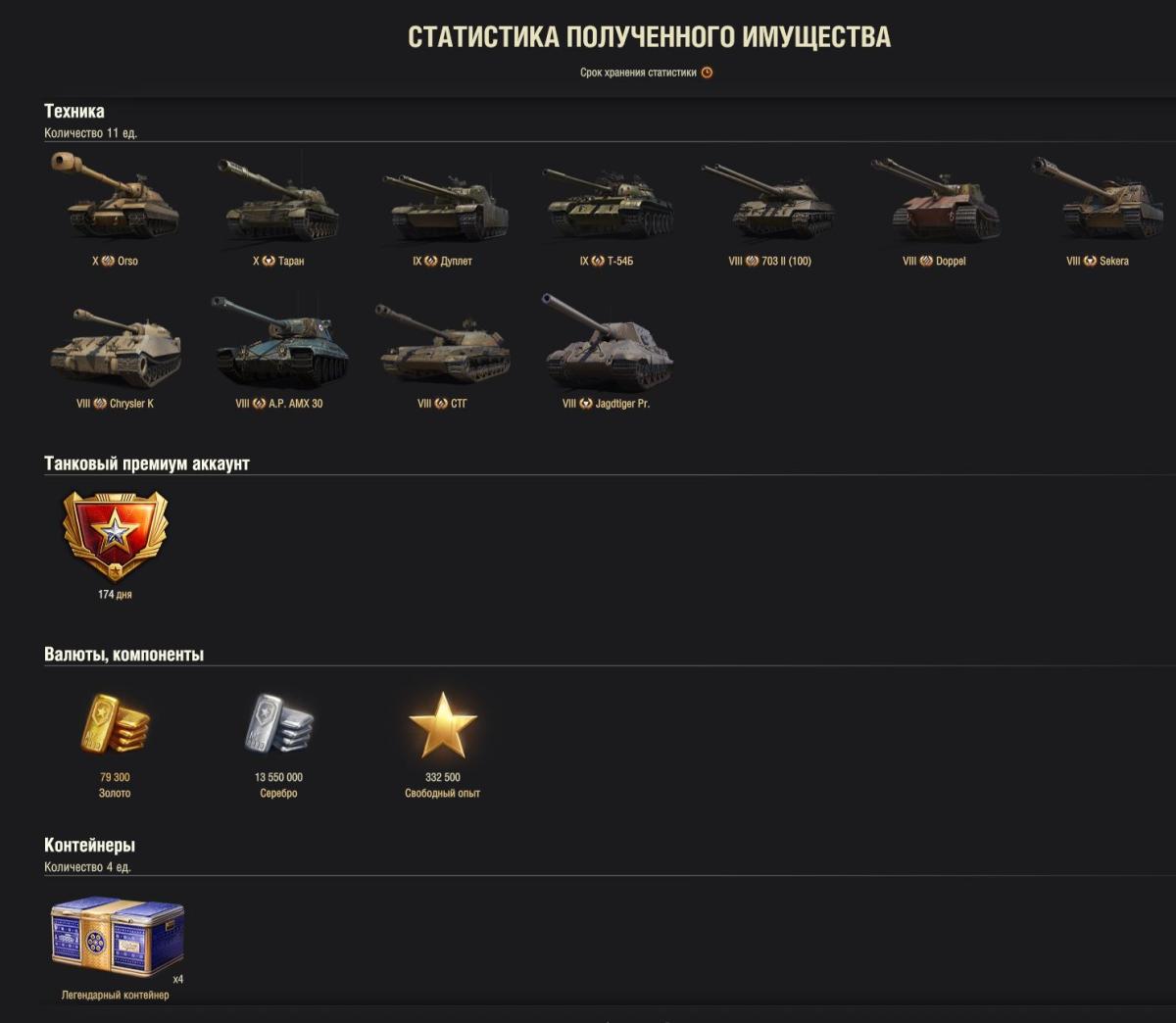The width and height of the screenshot is (1176, 1023).
Task: Click the Т-54Б tank picture
Action: pyautogui.click(x=608, y=204)
